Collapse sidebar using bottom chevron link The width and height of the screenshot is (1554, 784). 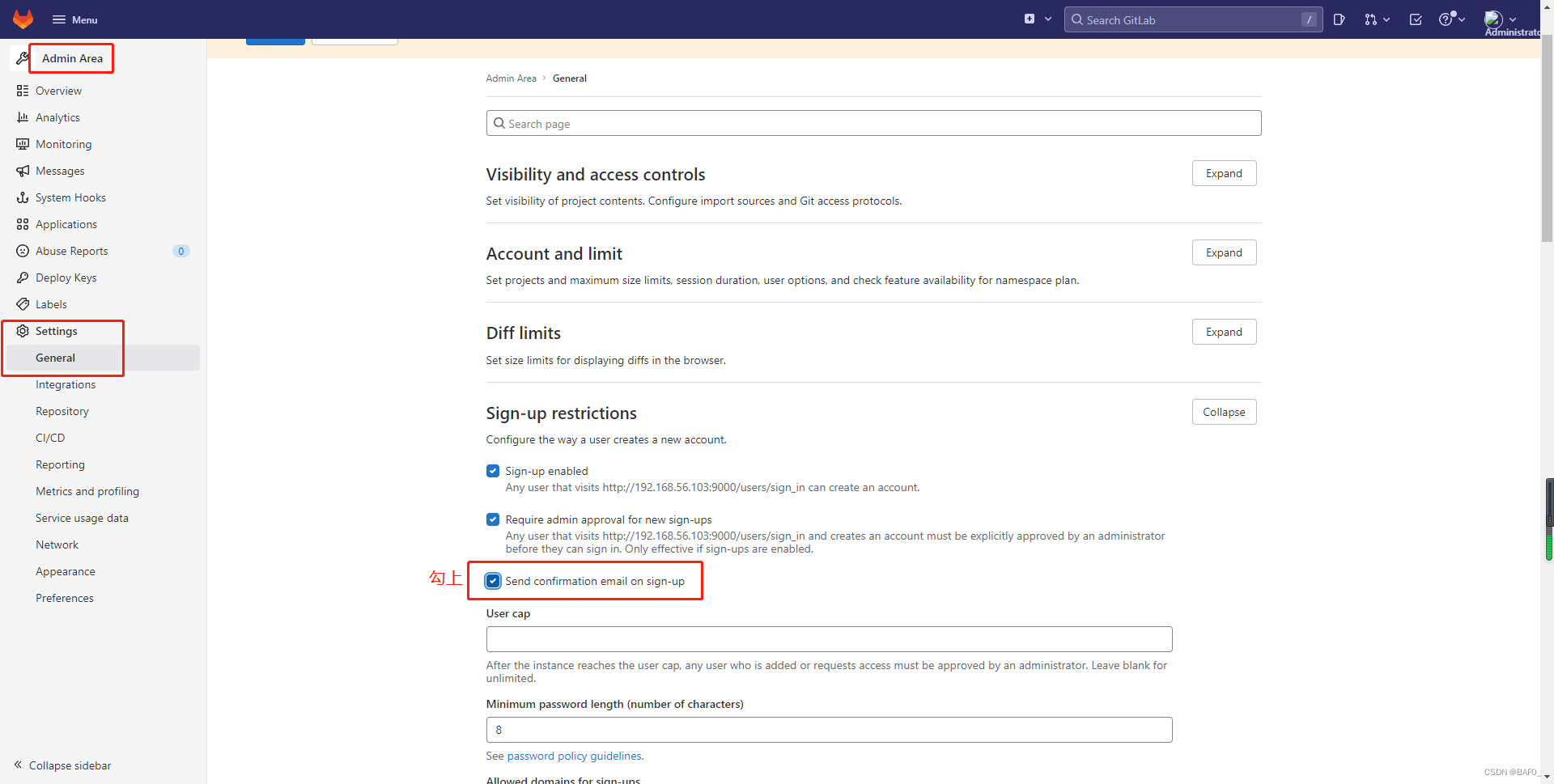point(62,765)
